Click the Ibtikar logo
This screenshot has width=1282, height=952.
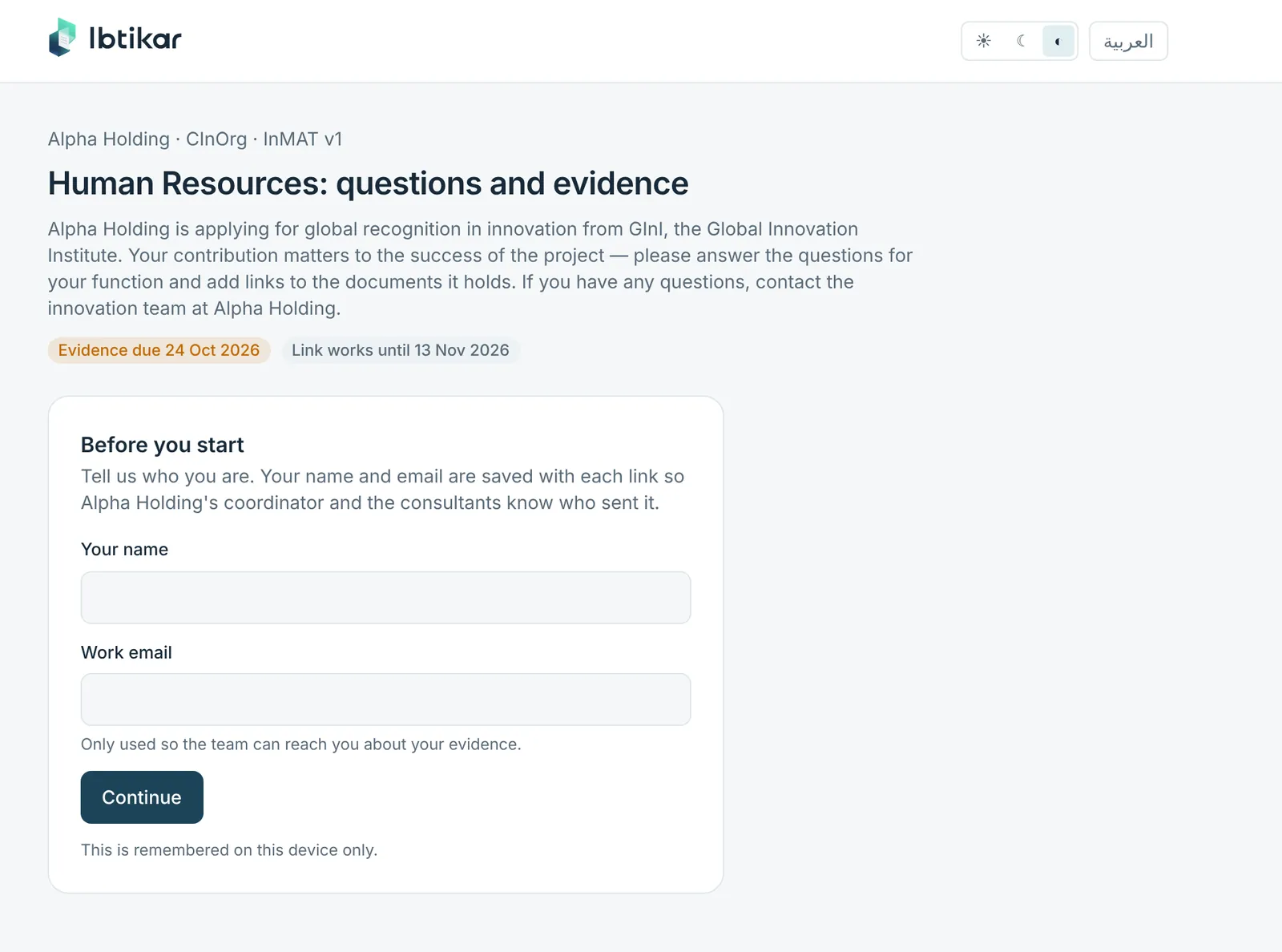tap(115, 38)
